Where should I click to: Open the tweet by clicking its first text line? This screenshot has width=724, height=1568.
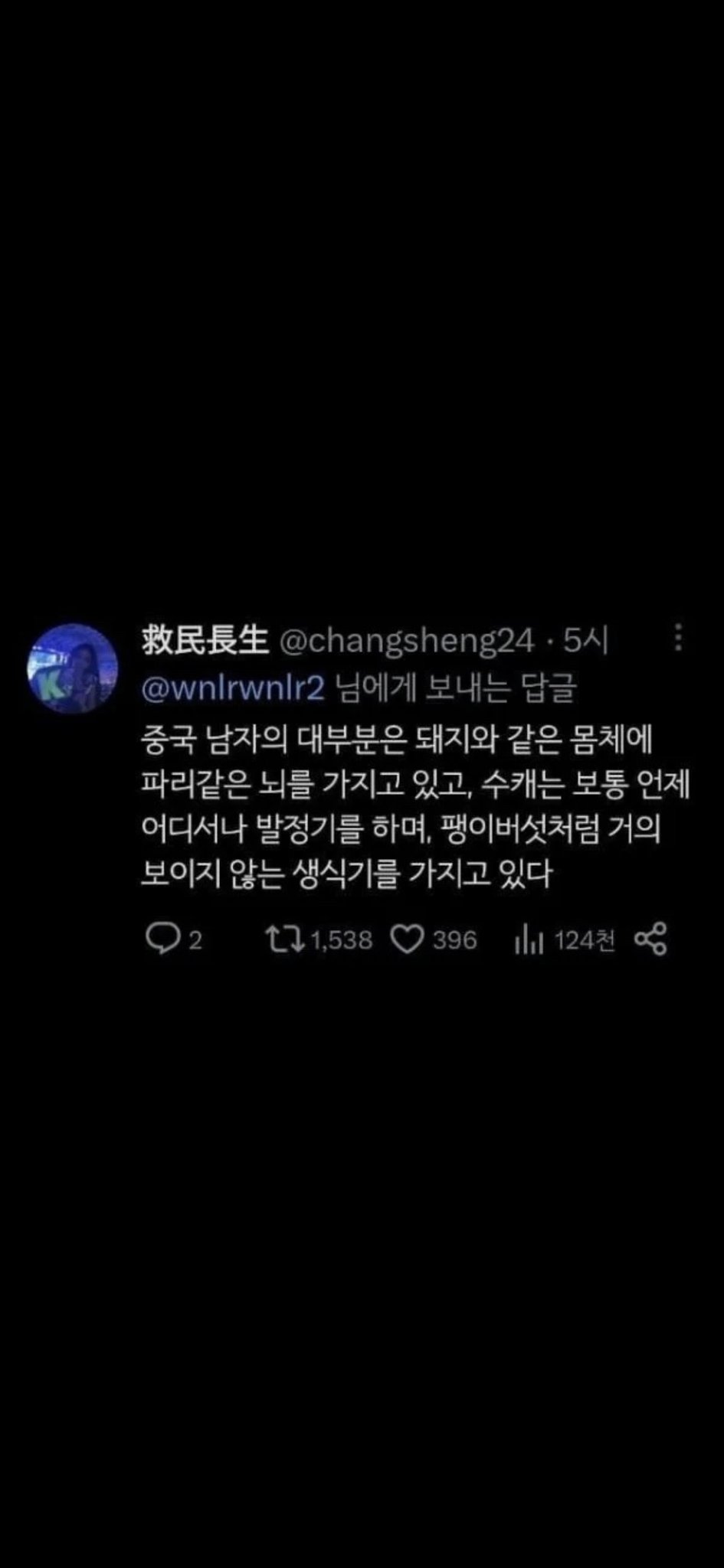(396, 737)
